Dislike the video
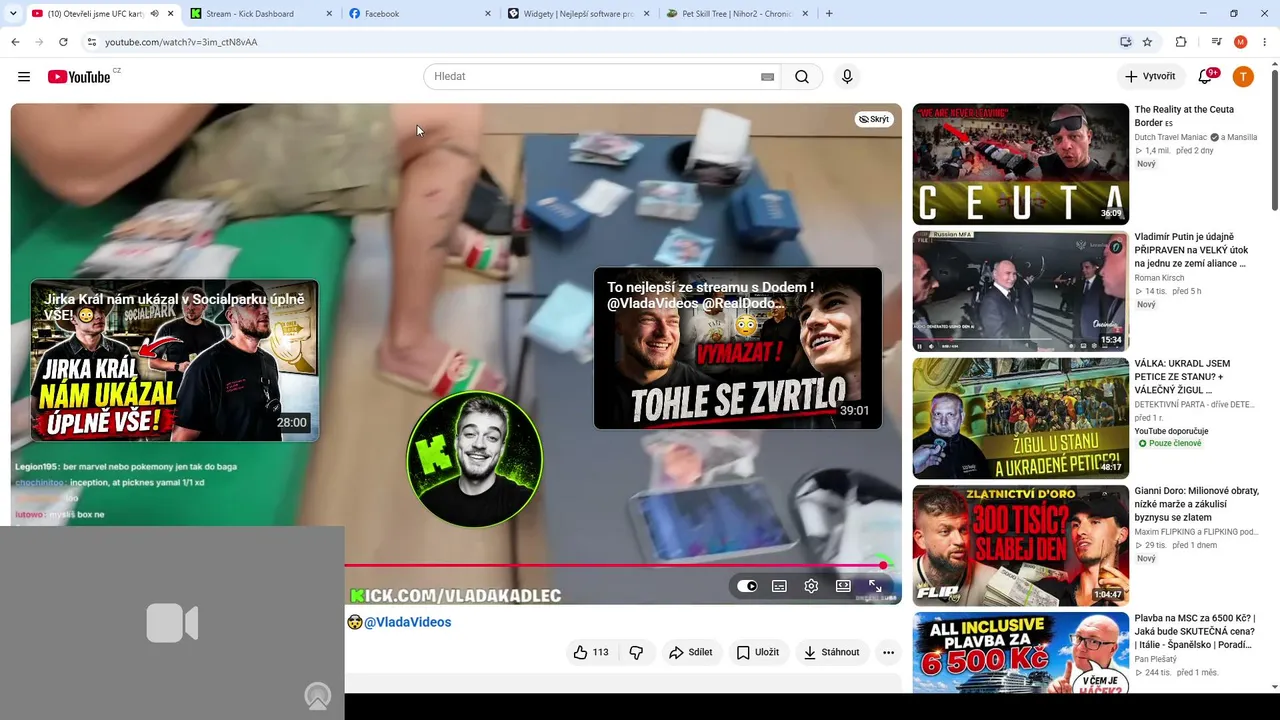 pyautogui.click(x=636, y=652)
